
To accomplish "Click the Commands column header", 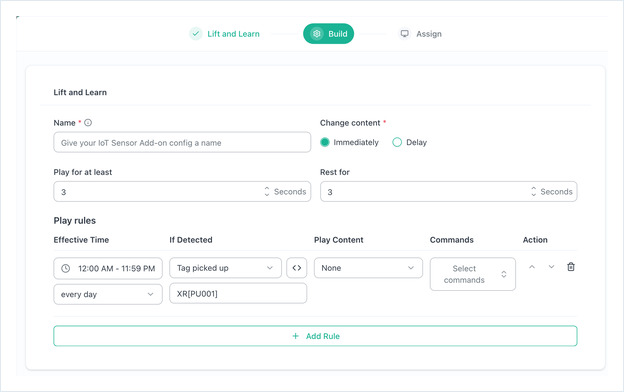I will [452, 240].
